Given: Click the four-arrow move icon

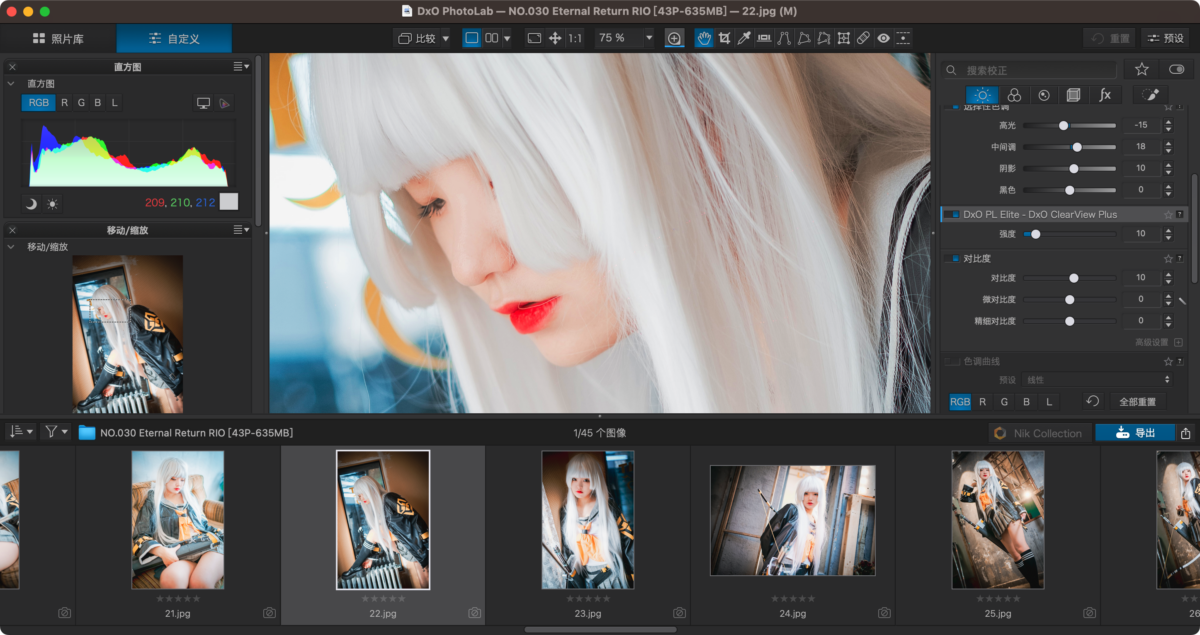Looking at the screenshot, I should point(555,38).
